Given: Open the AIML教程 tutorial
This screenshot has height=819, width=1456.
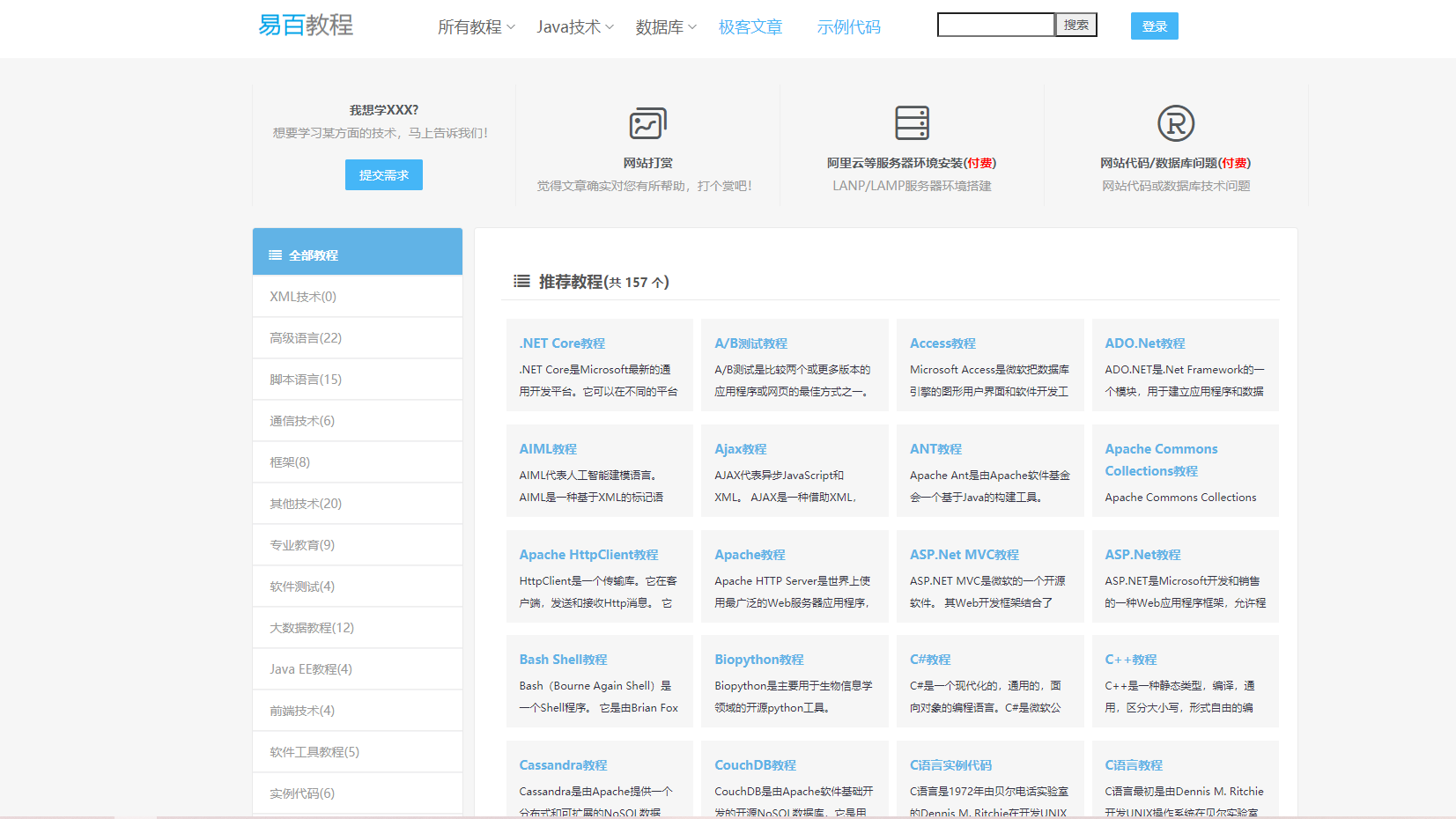Looking at the screenshot, I should point(548,449).
